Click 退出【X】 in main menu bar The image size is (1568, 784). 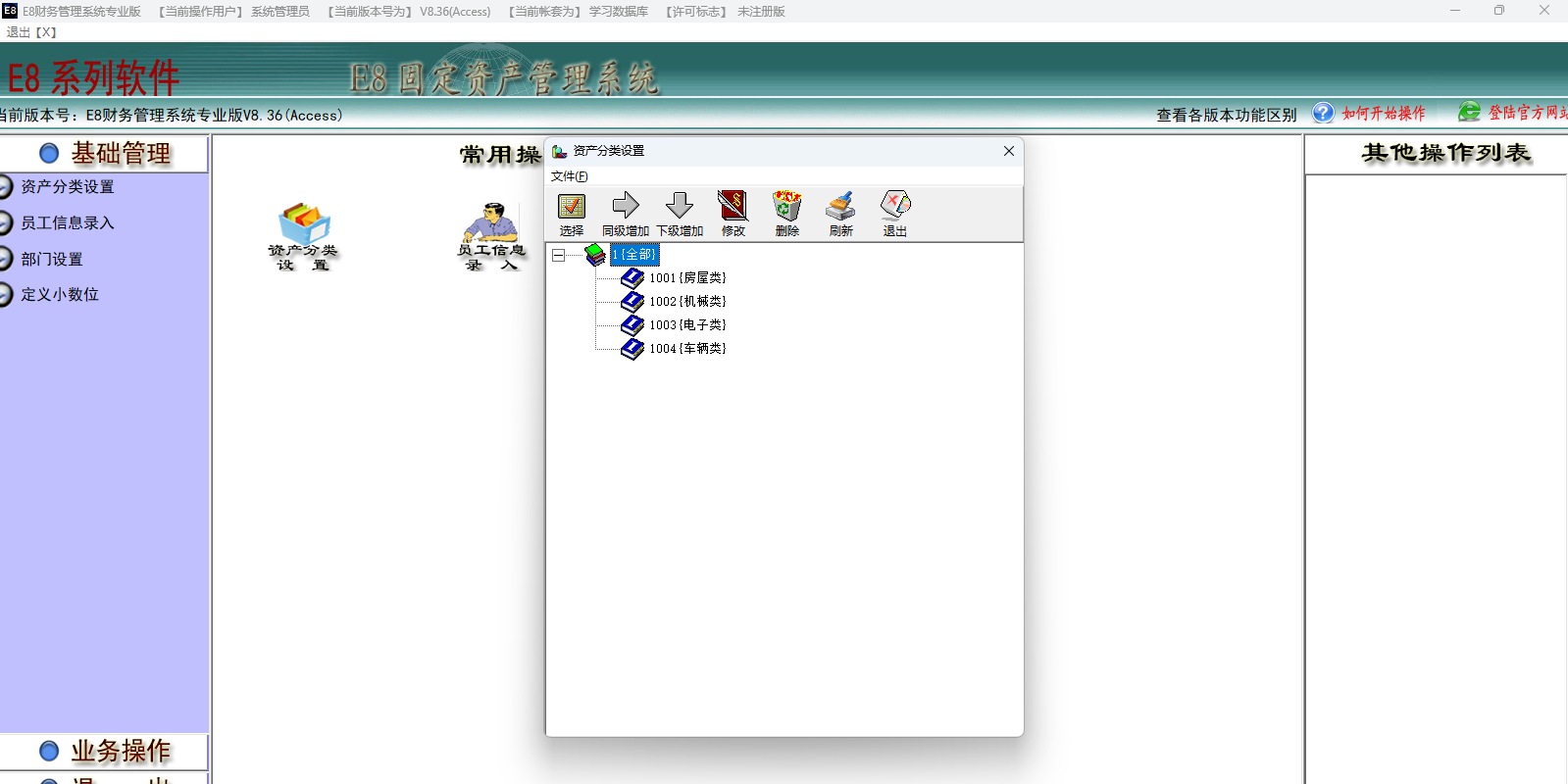(x=31, y=32)
